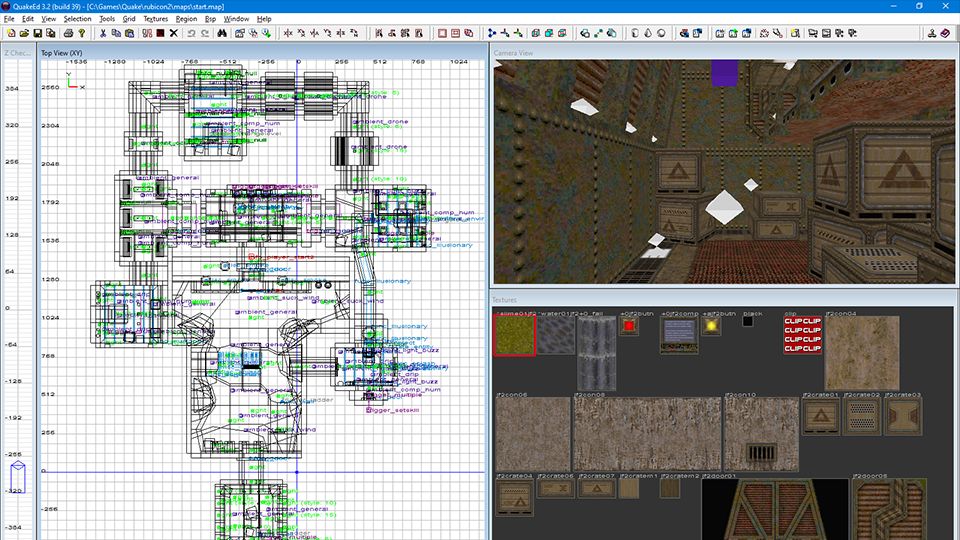
Task: Select the red CLIP texture thumbnail
Action: point(801,335)
